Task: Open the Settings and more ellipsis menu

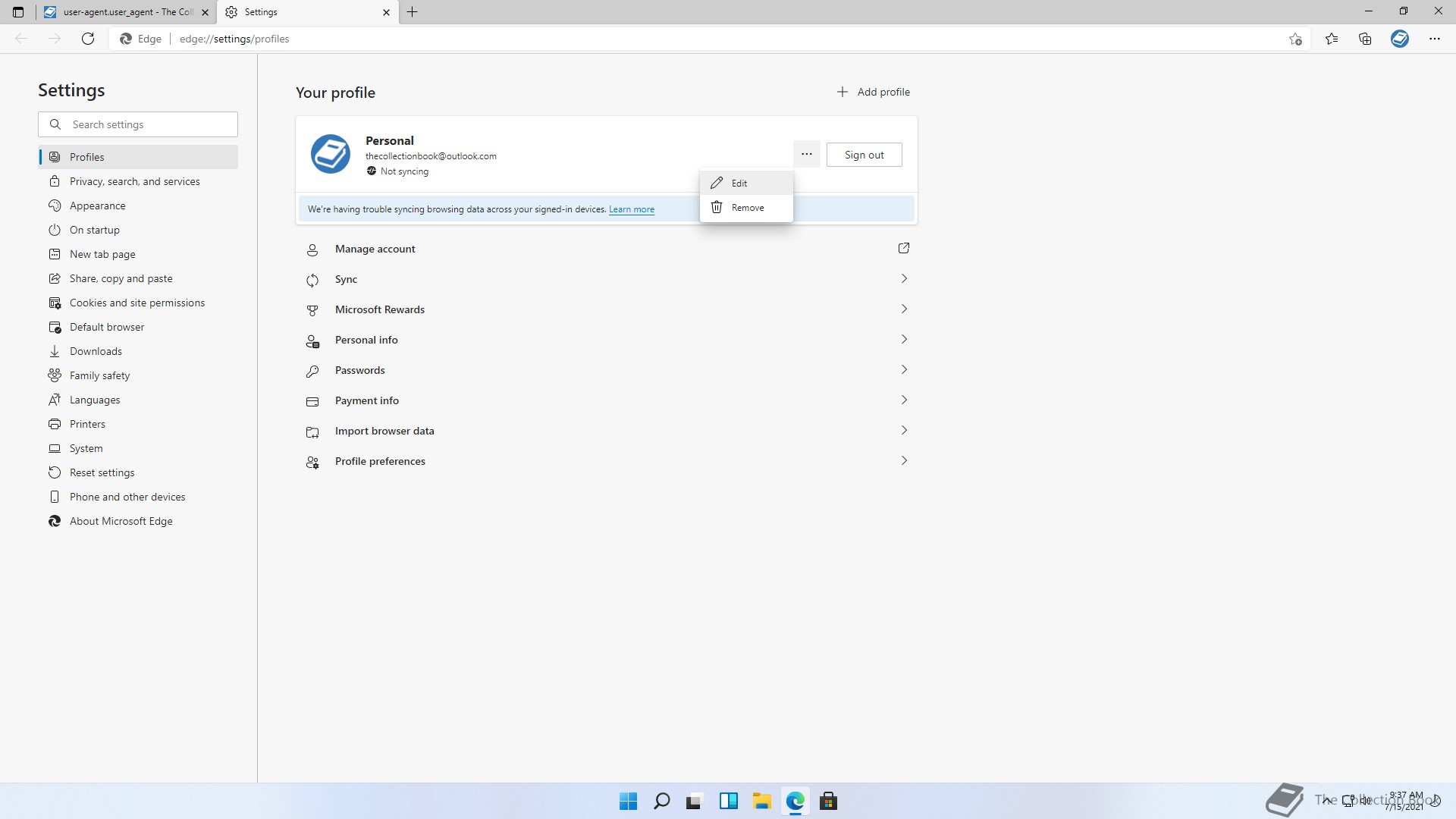Action: tap(1435, 39)
